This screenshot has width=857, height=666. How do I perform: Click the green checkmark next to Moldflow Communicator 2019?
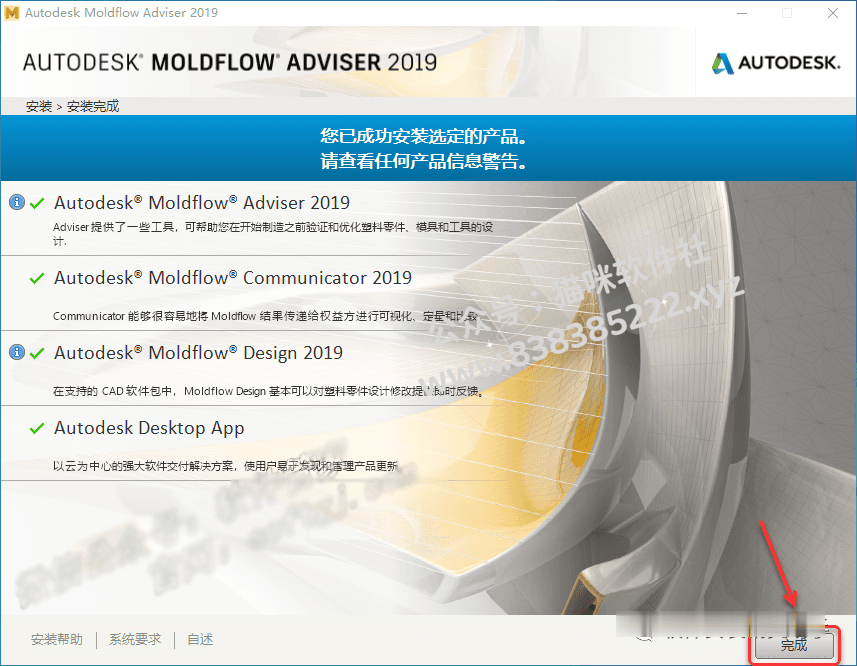[x=37, y=278]
